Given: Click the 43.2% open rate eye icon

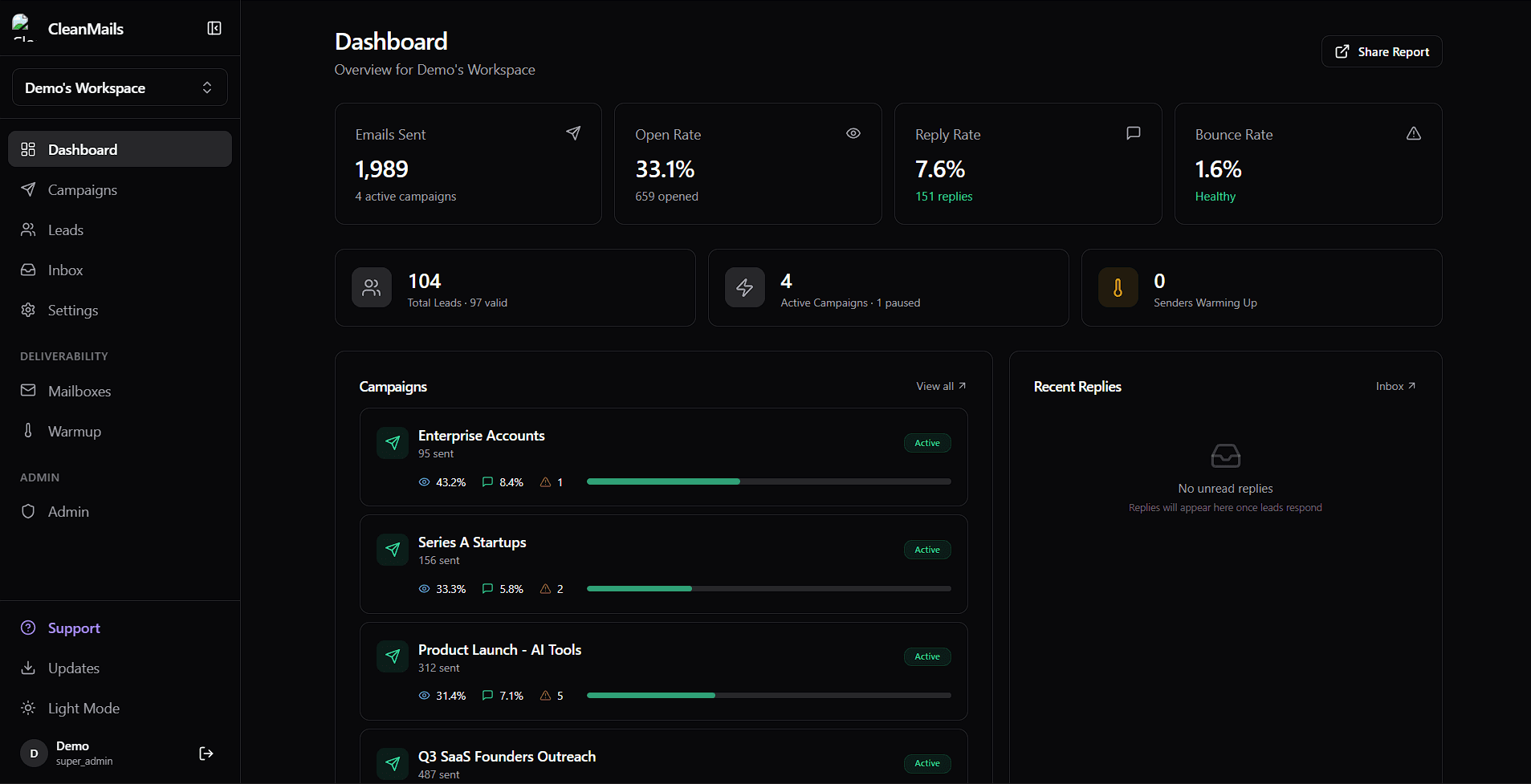Looking at the screenshot, I should [x=425, y=482].
